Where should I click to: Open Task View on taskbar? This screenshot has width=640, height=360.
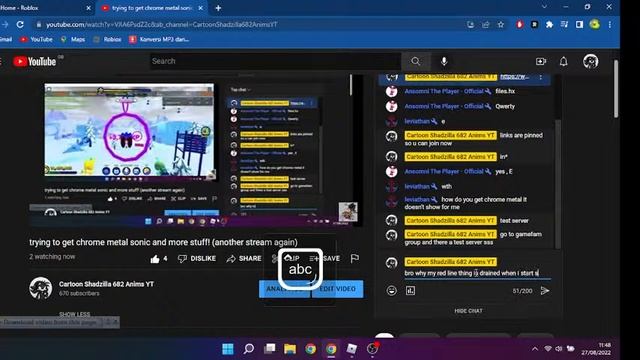pyautogui.click(x=269, y=349)
